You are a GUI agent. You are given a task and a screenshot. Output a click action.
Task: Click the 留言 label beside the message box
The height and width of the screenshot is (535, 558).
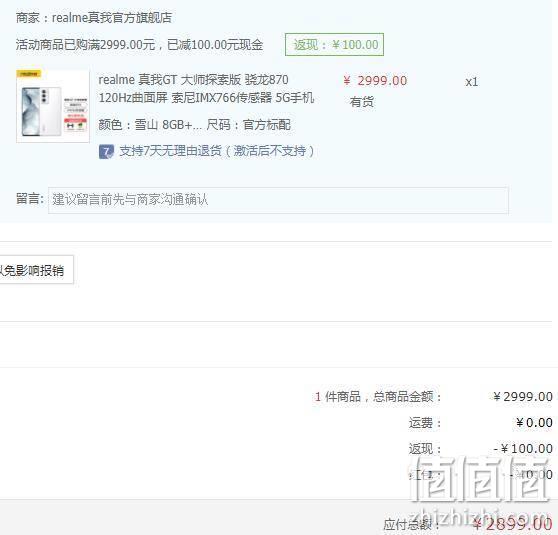(x=30, y=199)
